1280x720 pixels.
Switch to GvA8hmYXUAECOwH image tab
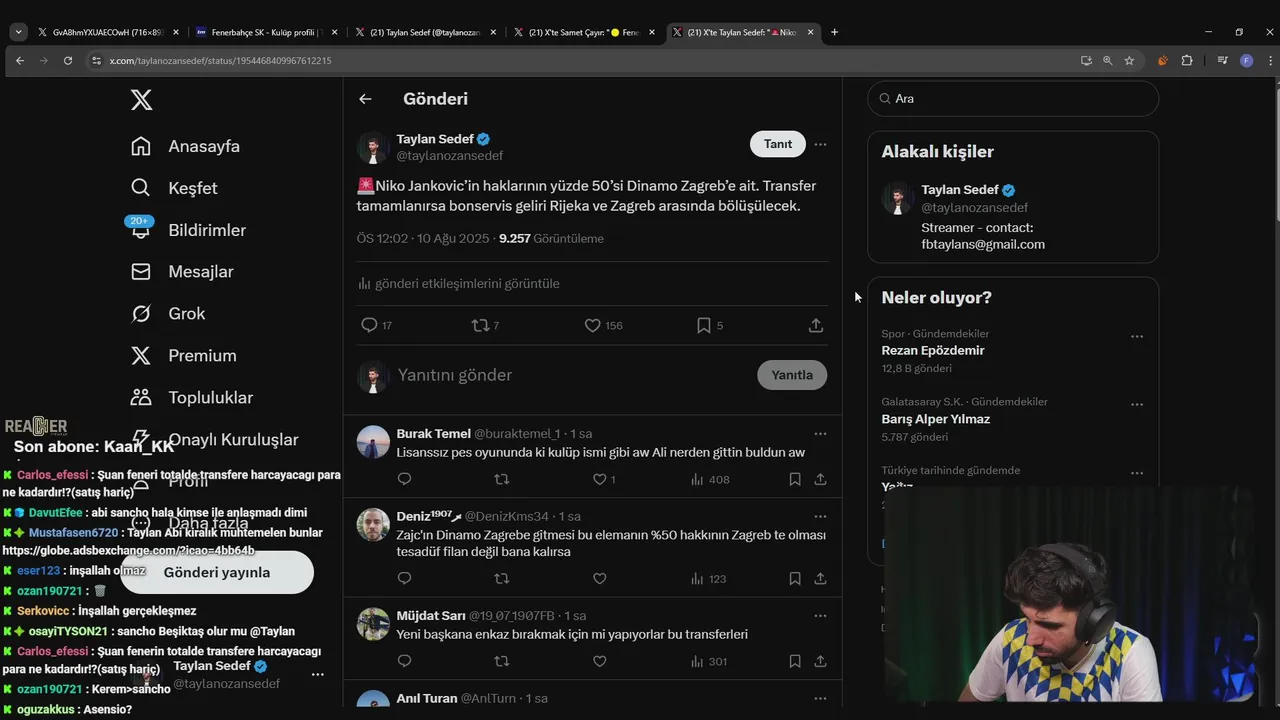pyautogui.click(x=108, y=32)
